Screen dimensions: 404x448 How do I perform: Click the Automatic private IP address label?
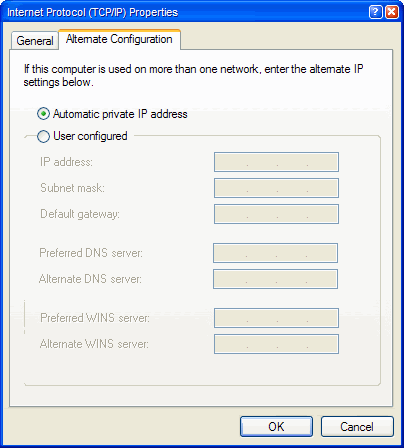[120, 114]
